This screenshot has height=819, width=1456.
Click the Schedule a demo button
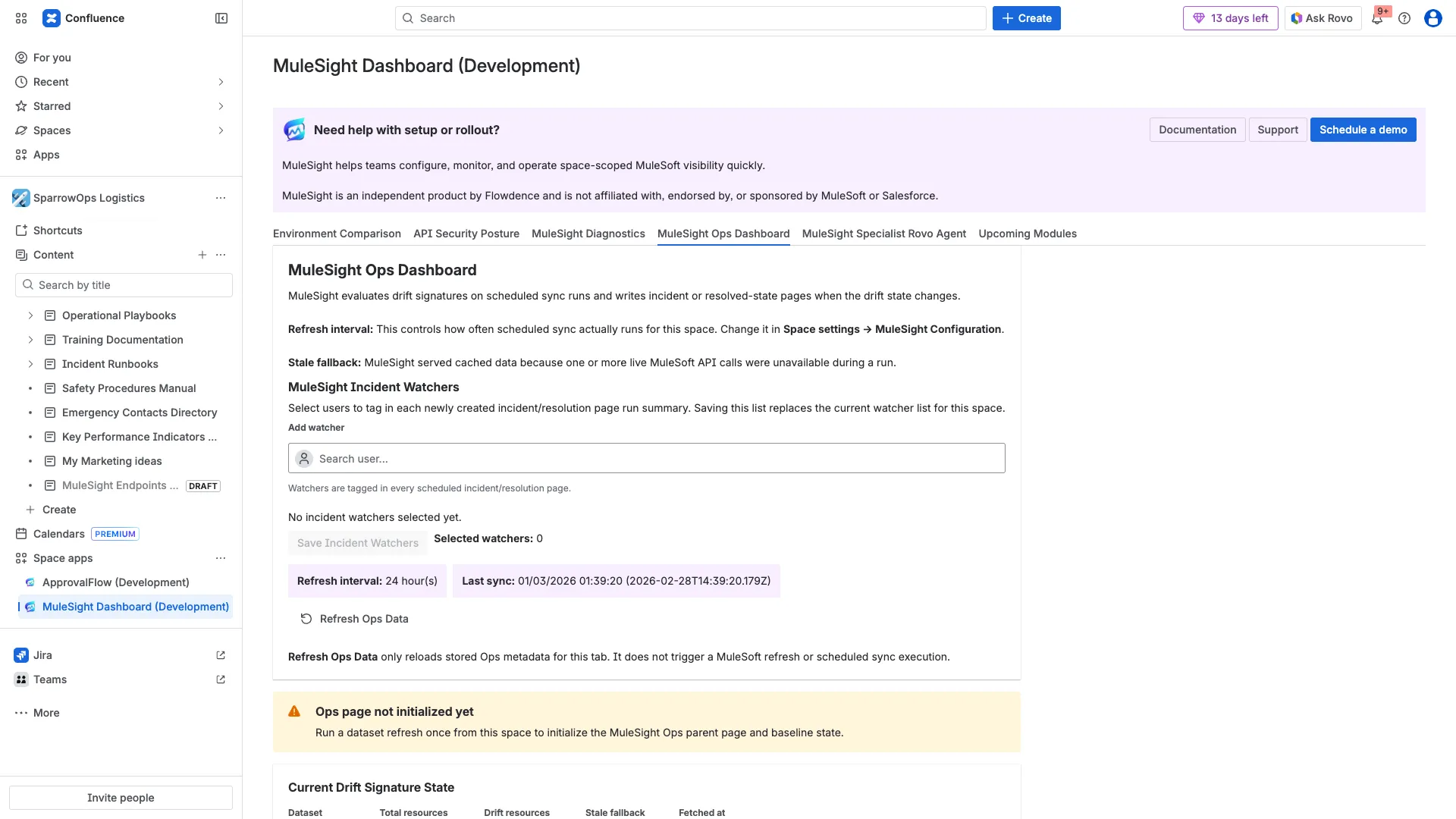pos(1363,129)
